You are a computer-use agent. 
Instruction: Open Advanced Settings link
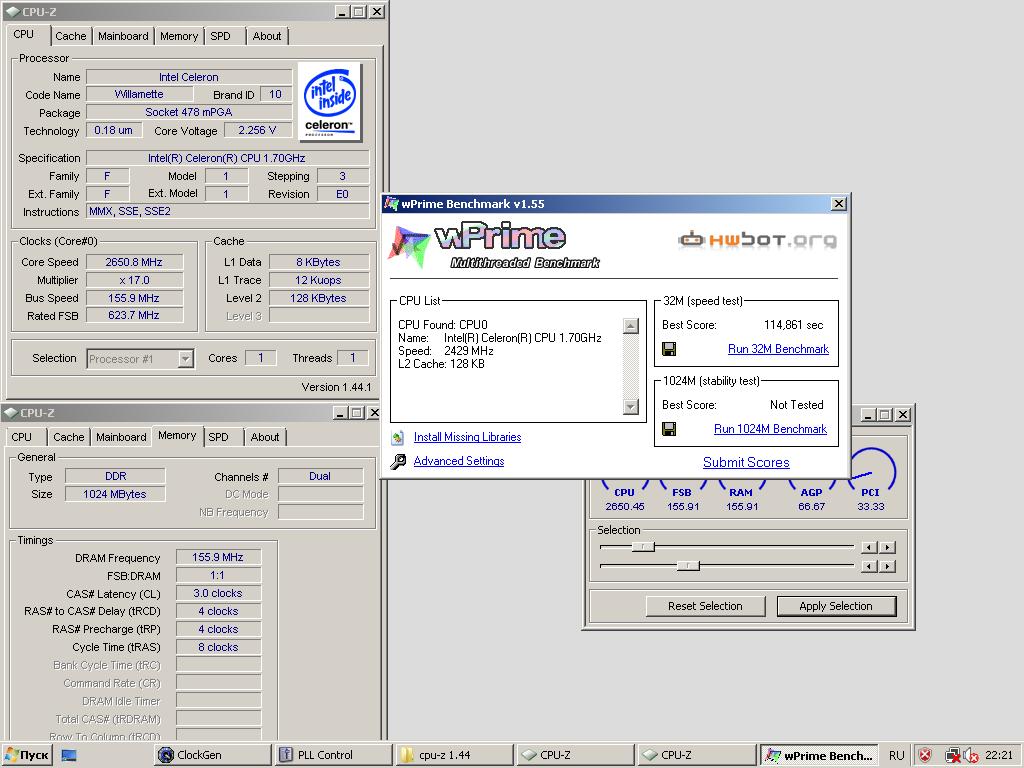(459, 461)
